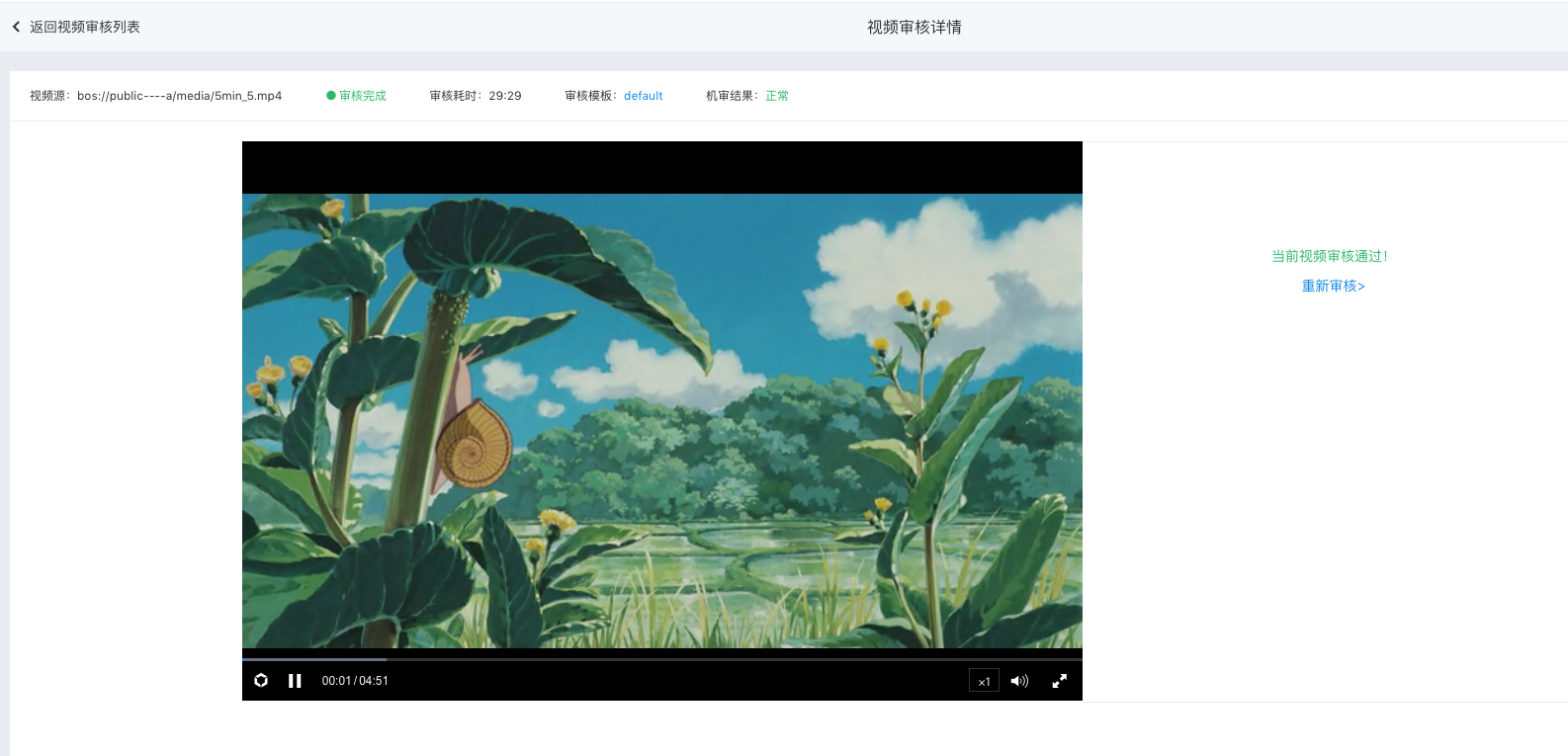1568x756 pixels.
Task: Click the hexagon logo icon in player
Action: pos(261,681)
